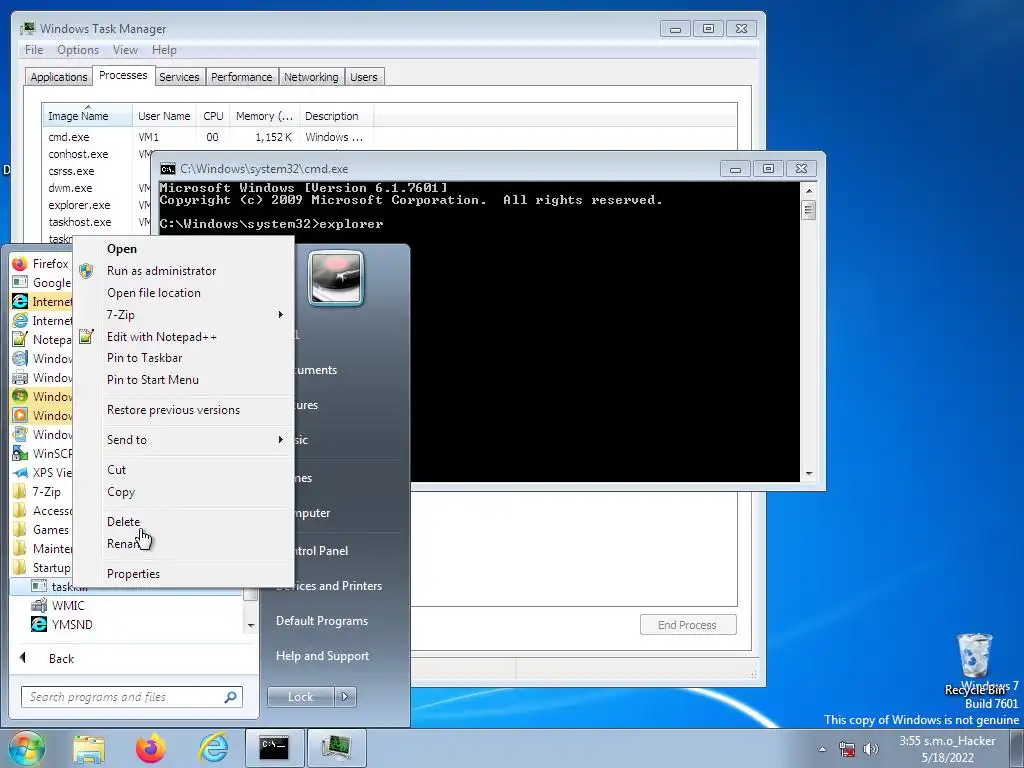Open Task Manager View menu
The width and height of the screenshot is (1024, 768).
[x=125, y=50]
